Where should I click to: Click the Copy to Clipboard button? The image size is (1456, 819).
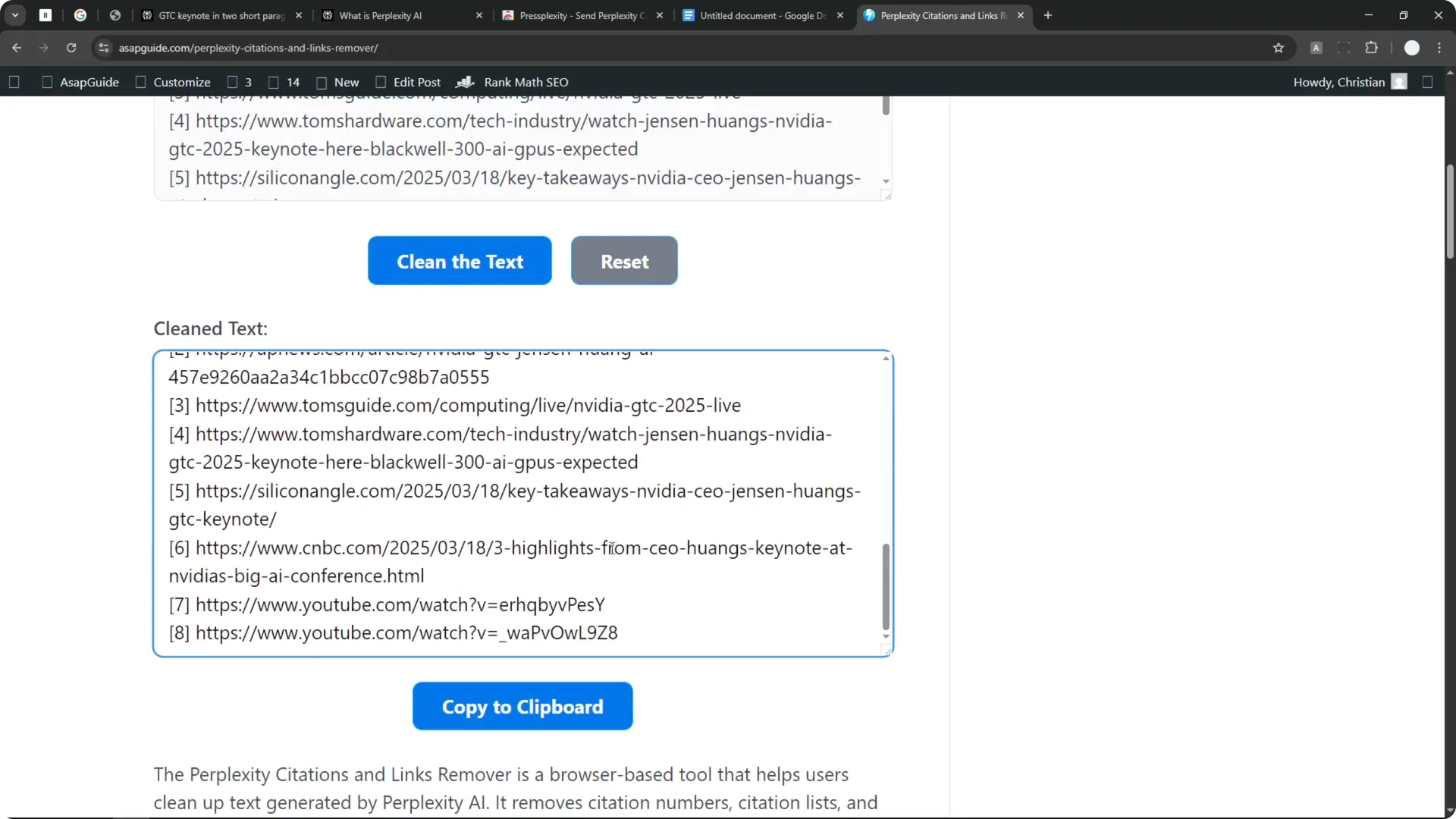[x=522, y=706]
